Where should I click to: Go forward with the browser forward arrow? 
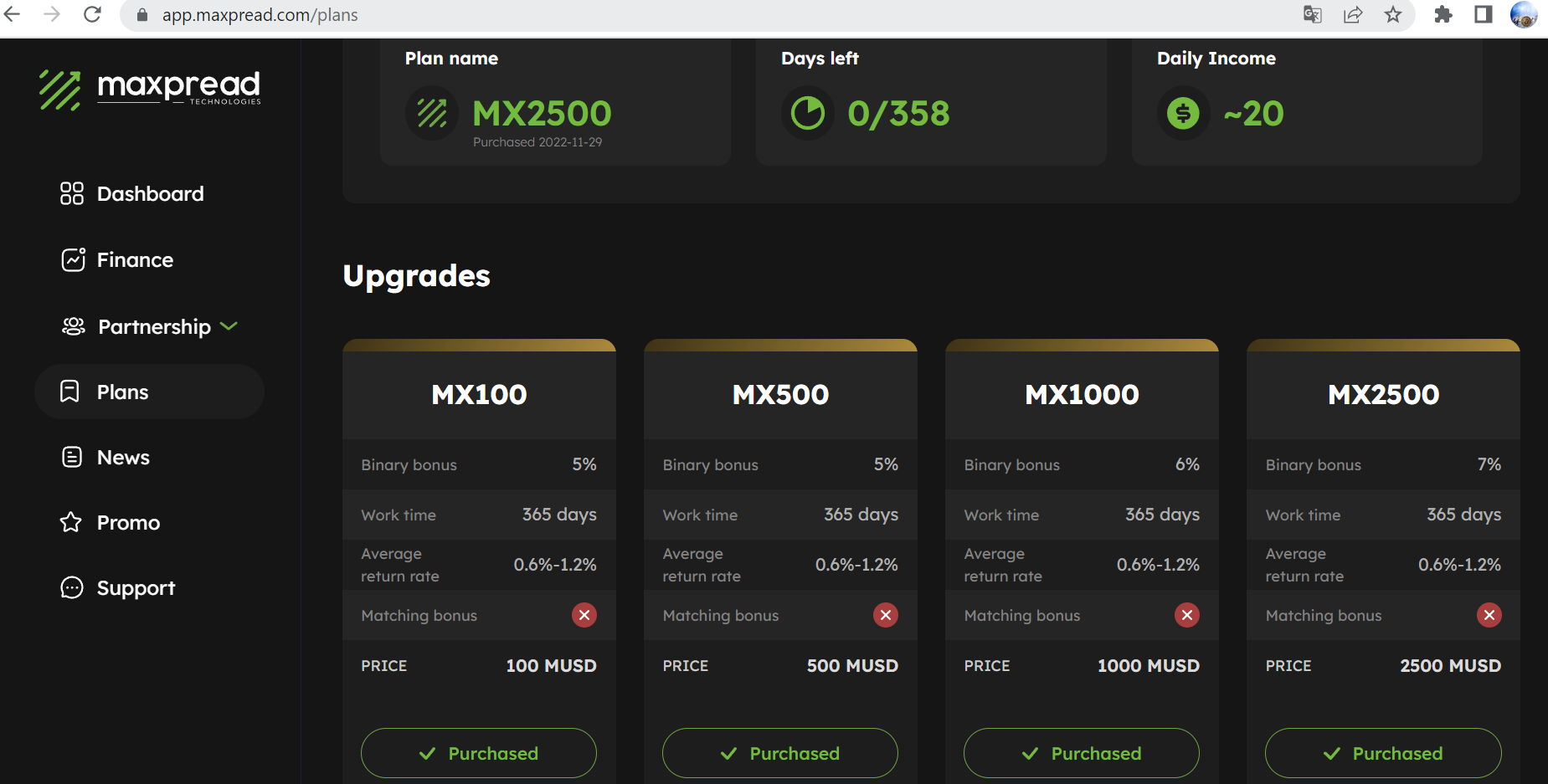tap(52, 14)
